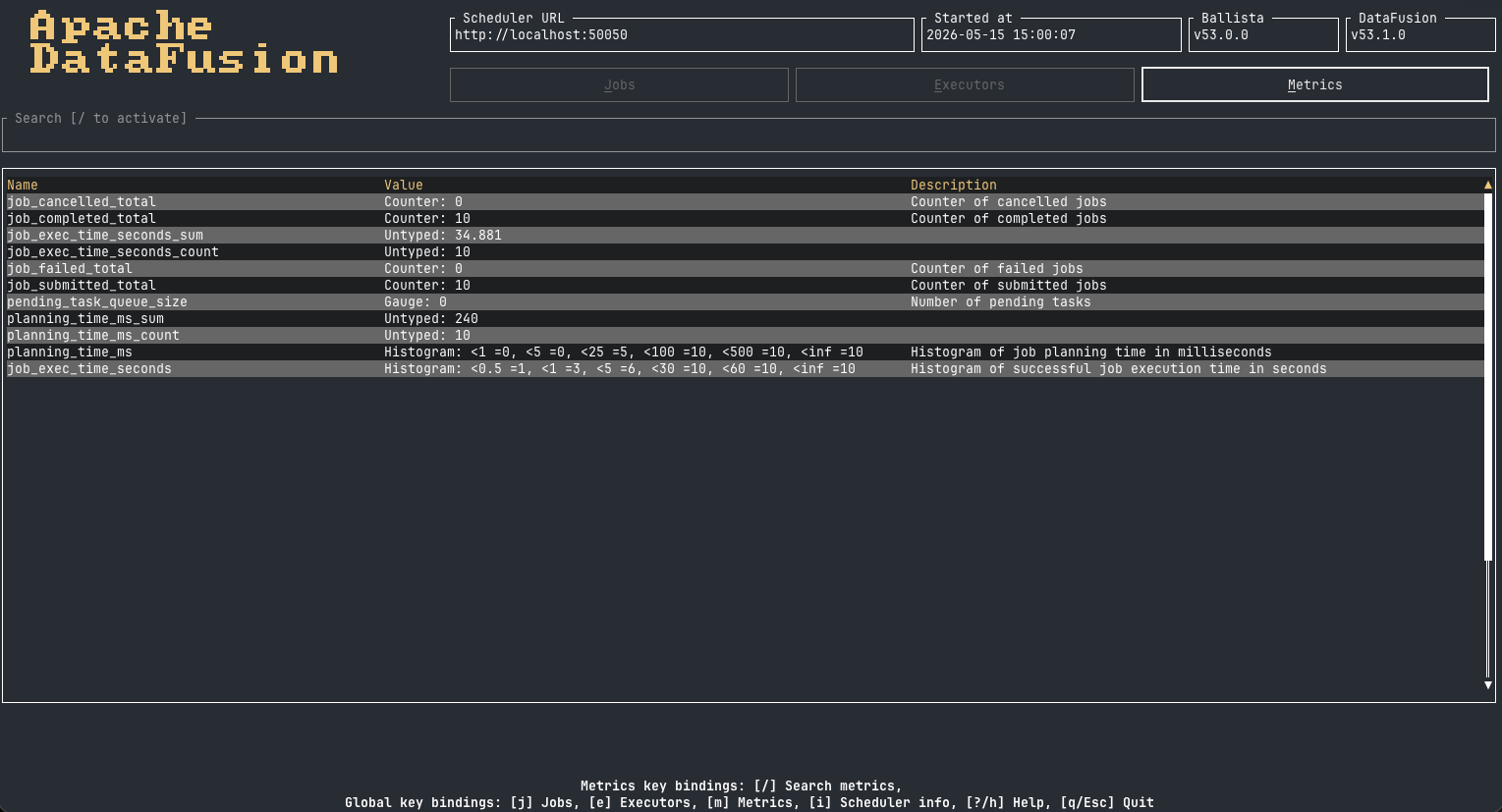The image size is (1502, 812).
Task: Open the Executors tab
Action: (965, 84)
